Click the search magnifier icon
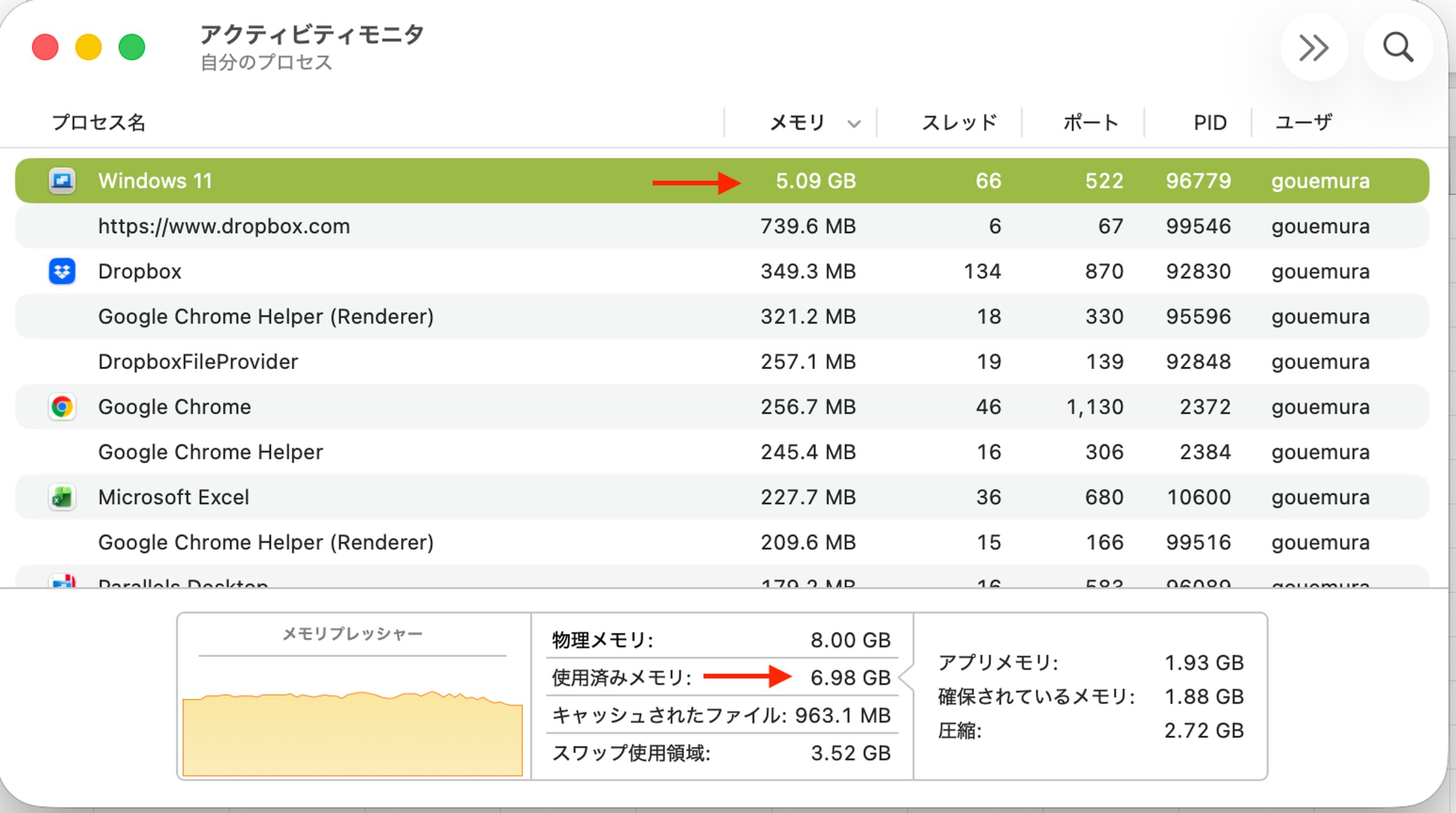1456x813 pixels. point(1398,47)
